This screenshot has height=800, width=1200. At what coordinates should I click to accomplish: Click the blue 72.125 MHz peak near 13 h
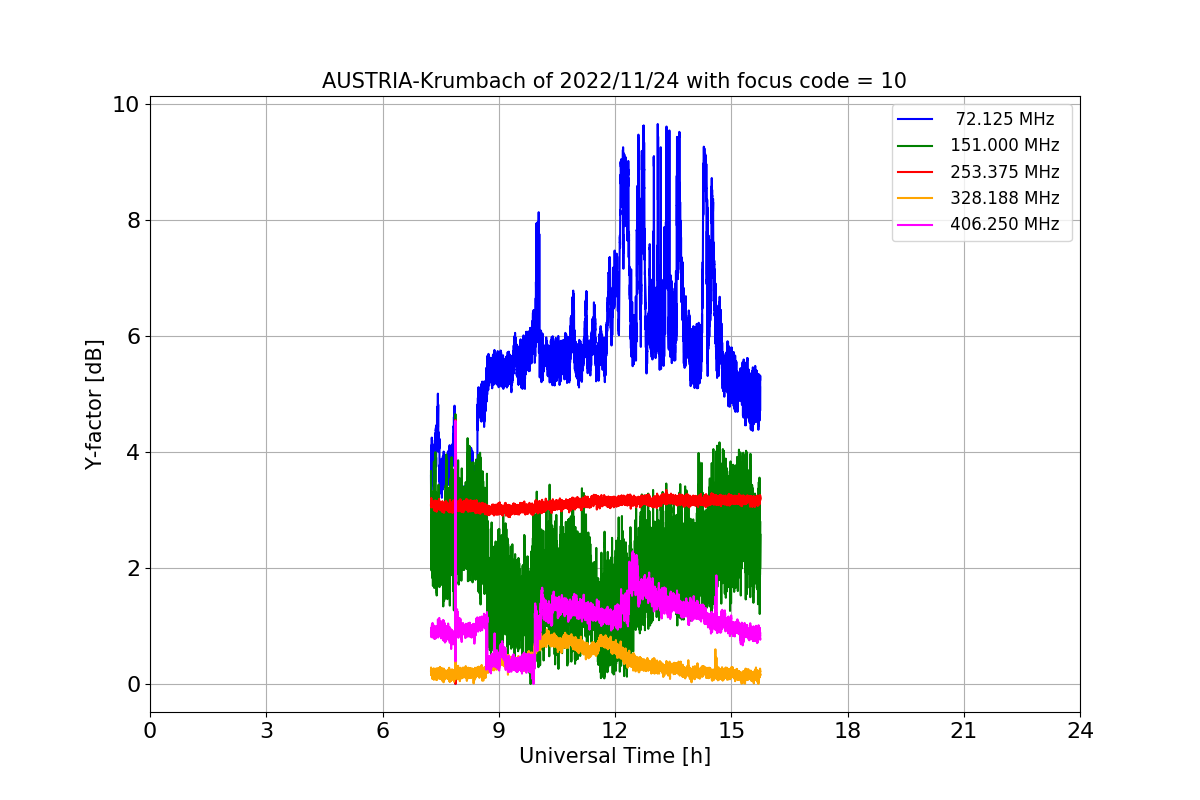pyautogui.click(x=657, y=127)
